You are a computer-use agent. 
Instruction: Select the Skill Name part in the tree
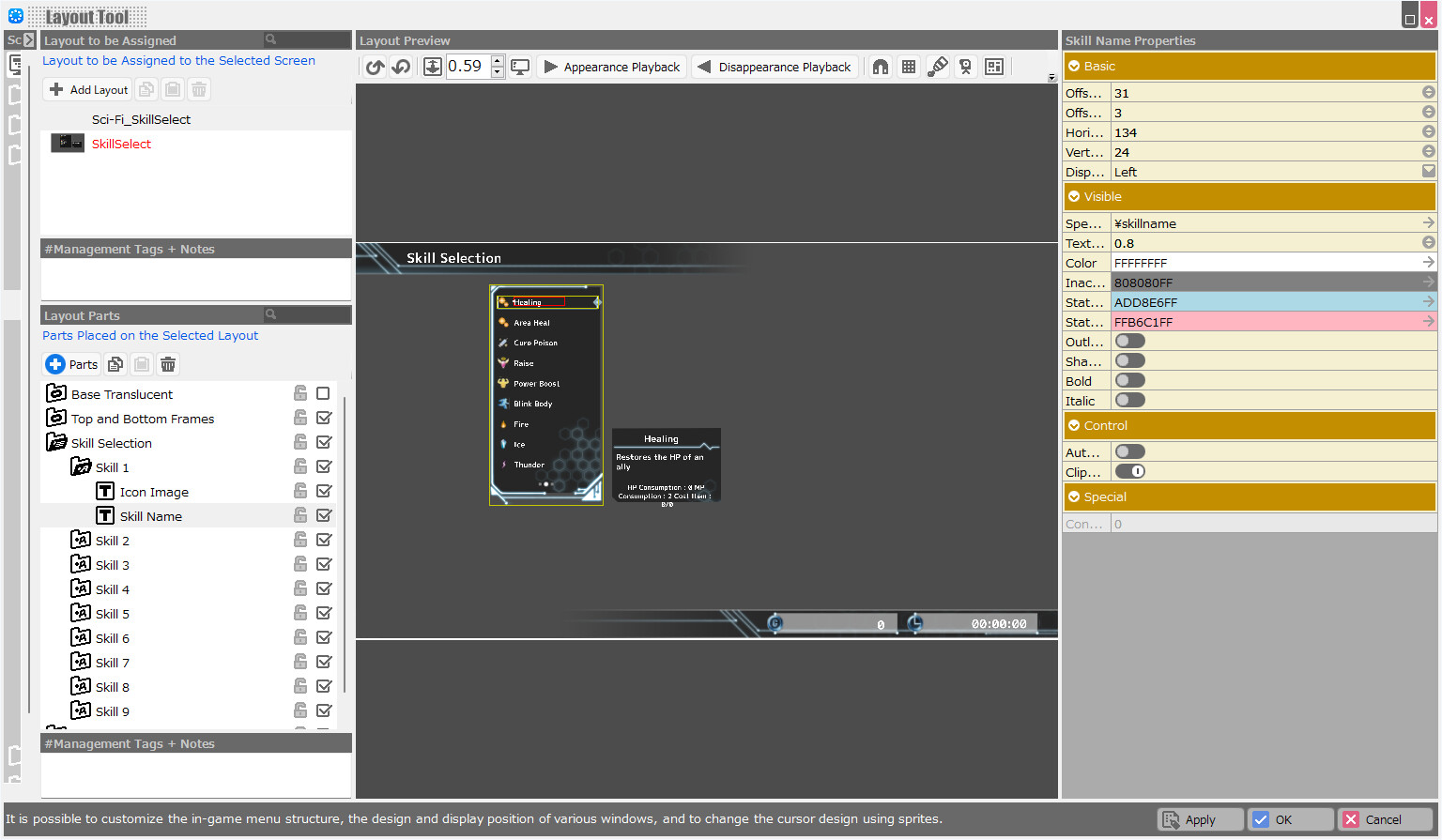click(x=151, y=515)
